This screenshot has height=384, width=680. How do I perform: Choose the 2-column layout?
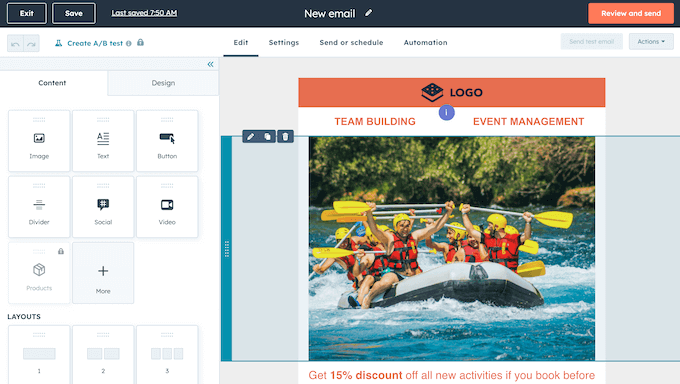[x=103, y=355]
